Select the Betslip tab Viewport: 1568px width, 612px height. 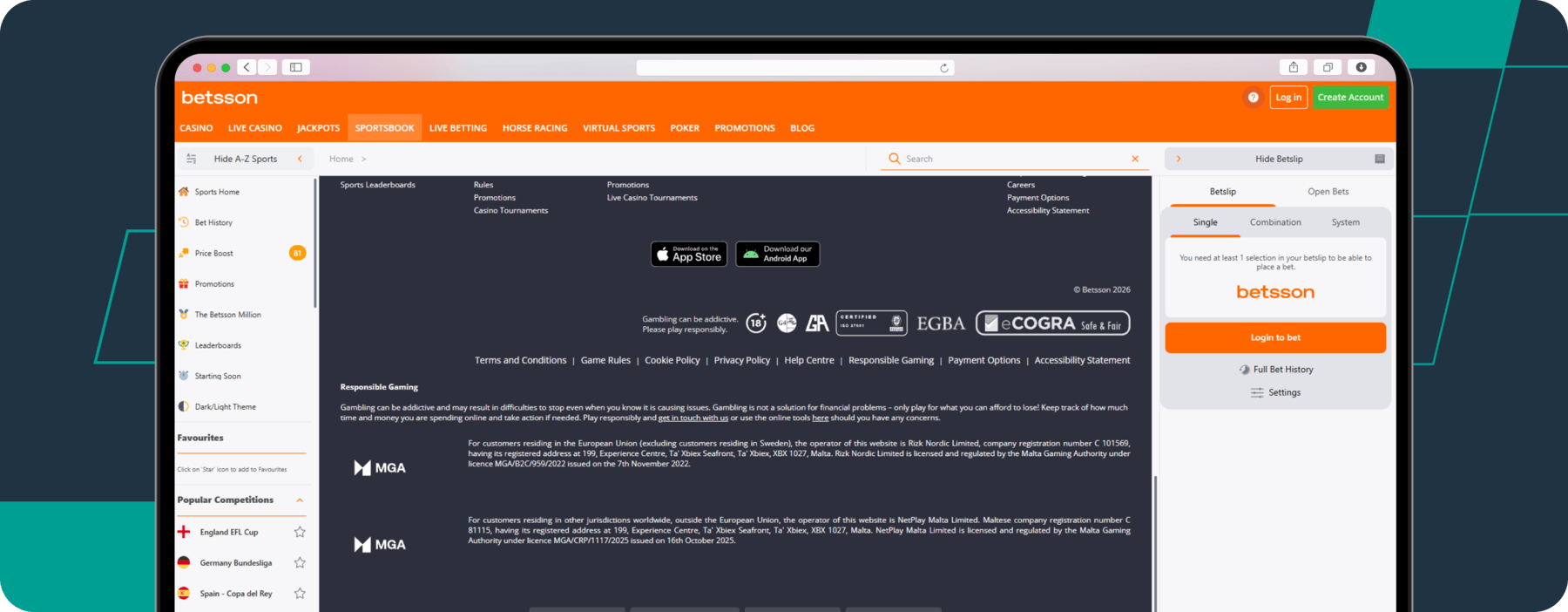(x=1223, y=192)
